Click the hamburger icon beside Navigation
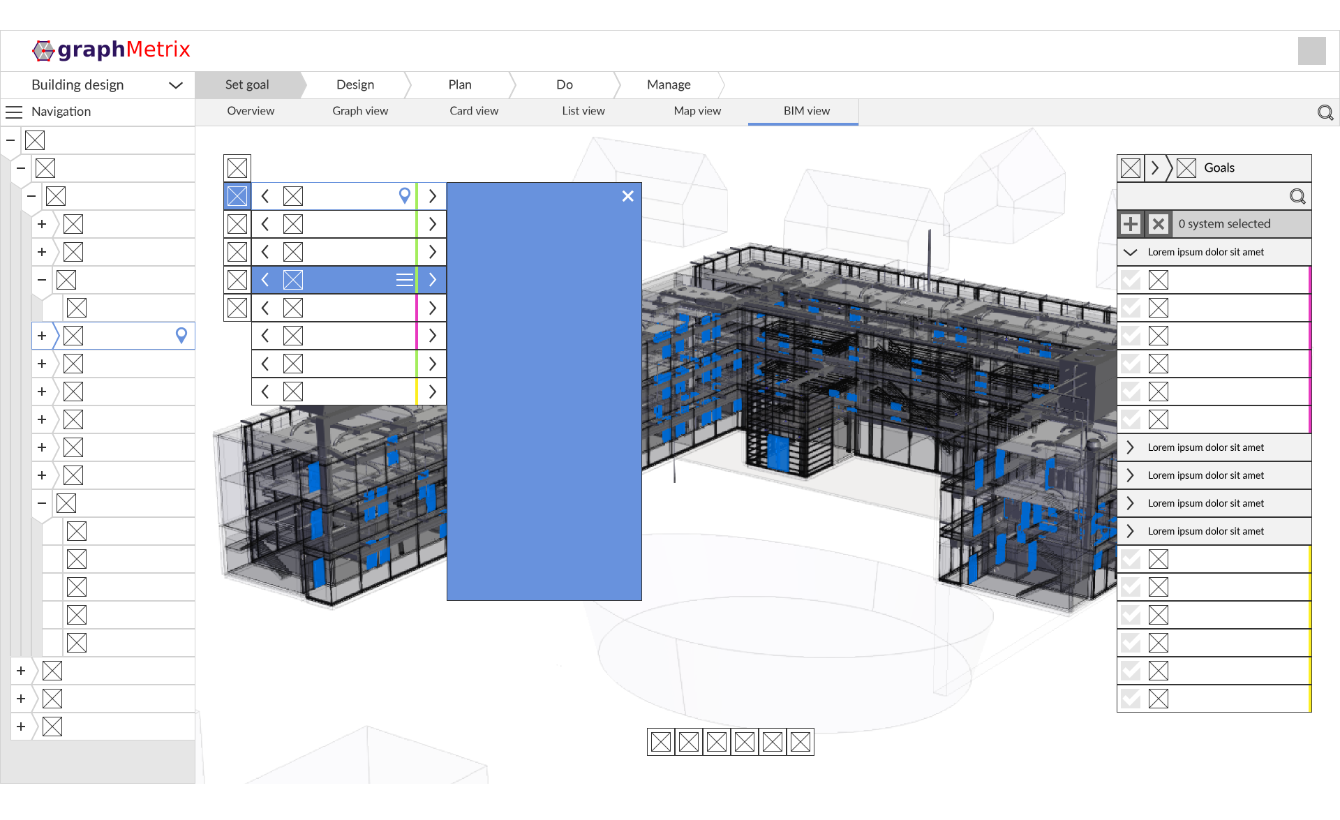The height and width of the screenshot is (820, 1340). pyautogui.click(x=14, y=112)
